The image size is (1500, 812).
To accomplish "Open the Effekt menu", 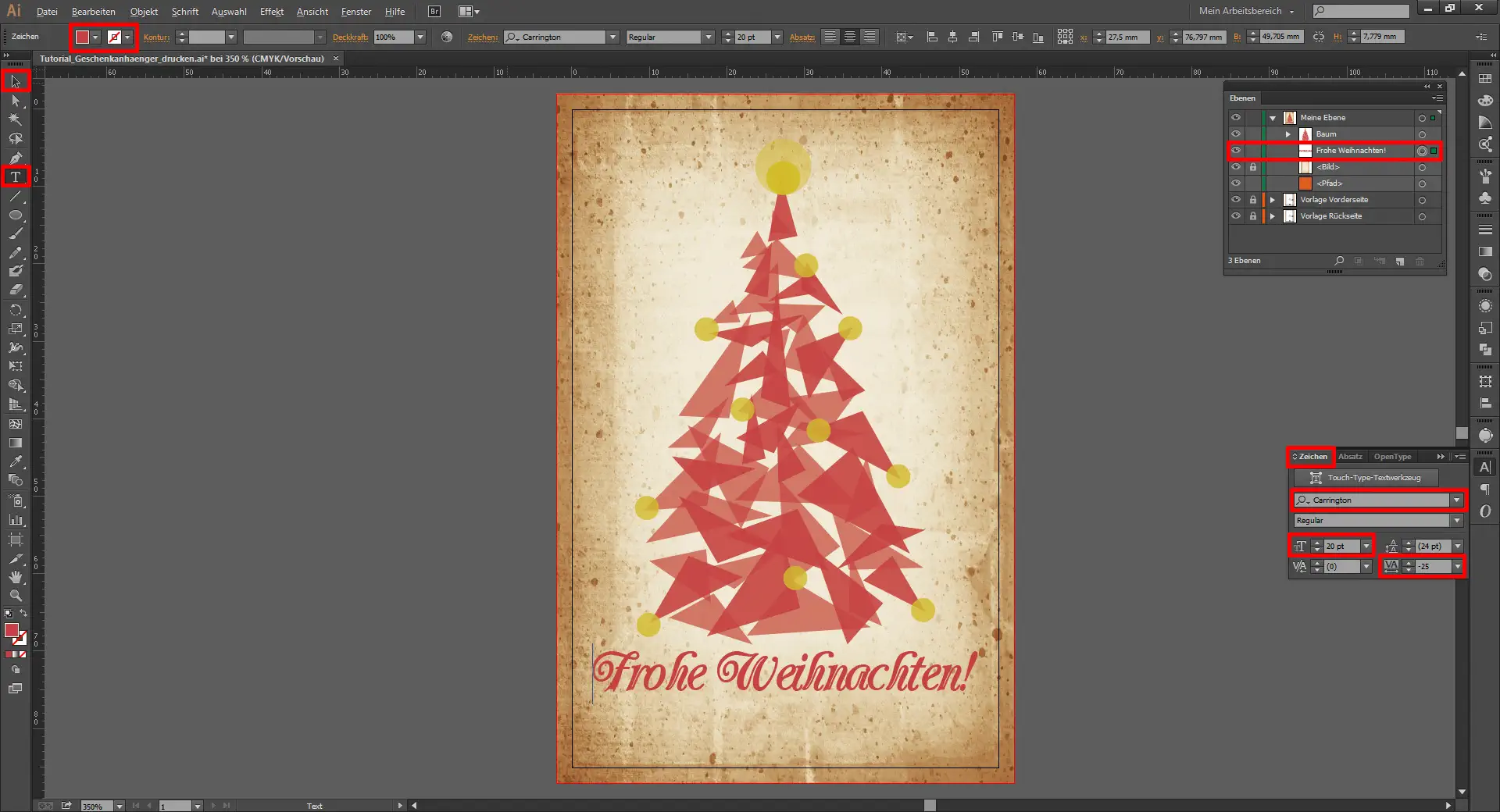I will [271, 12].
